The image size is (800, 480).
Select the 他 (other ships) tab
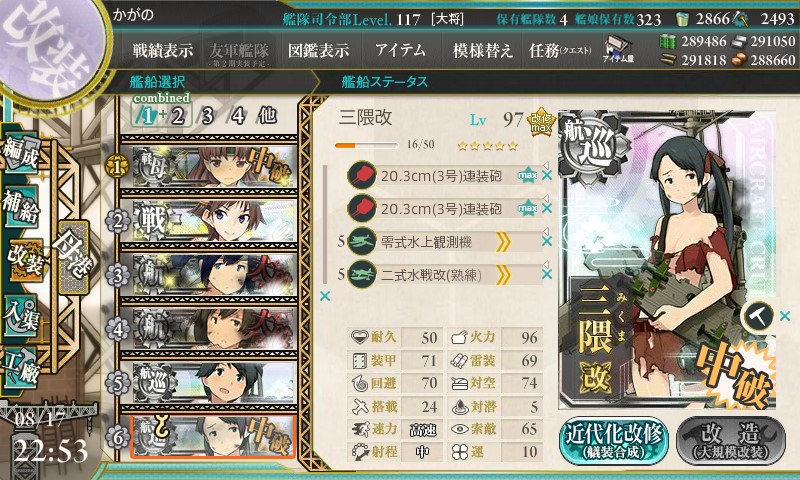click(x=267, y=115)
